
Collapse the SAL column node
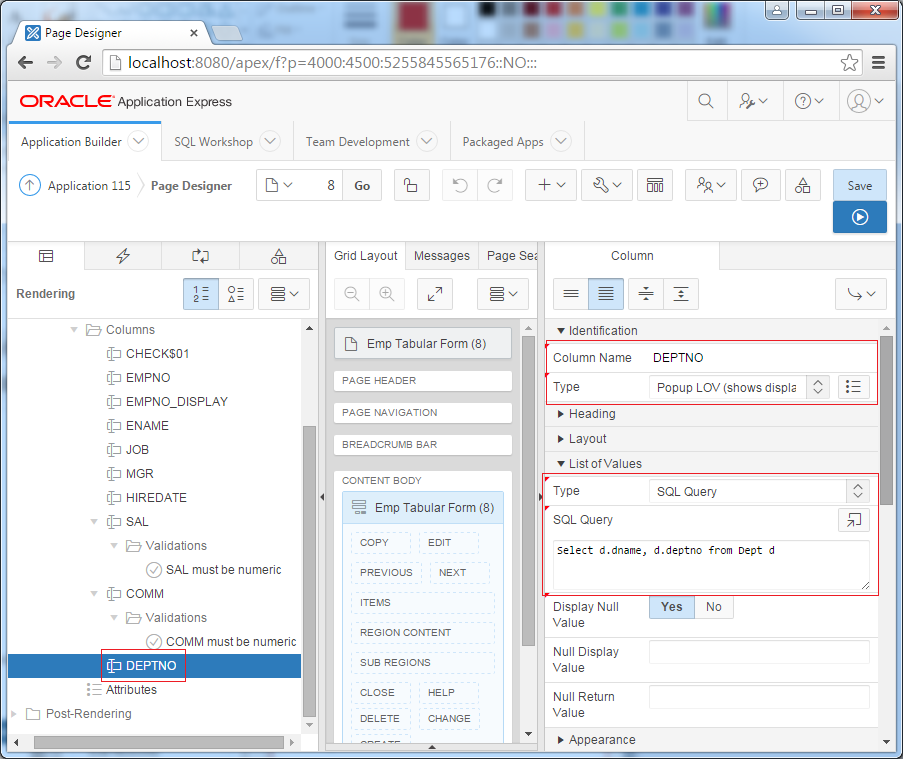click(x=94, y=522)
